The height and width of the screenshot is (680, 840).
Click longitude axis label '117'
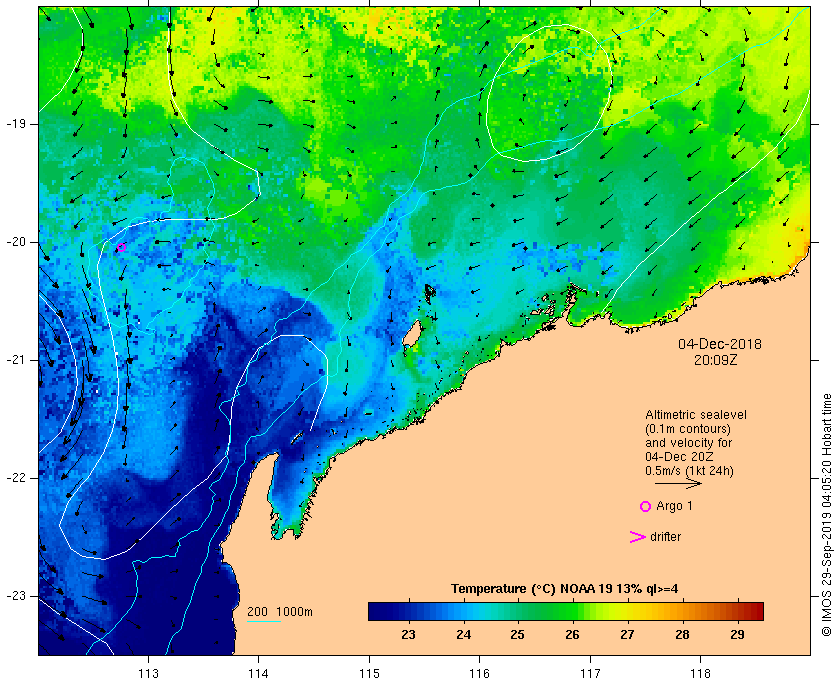point(590,674)
